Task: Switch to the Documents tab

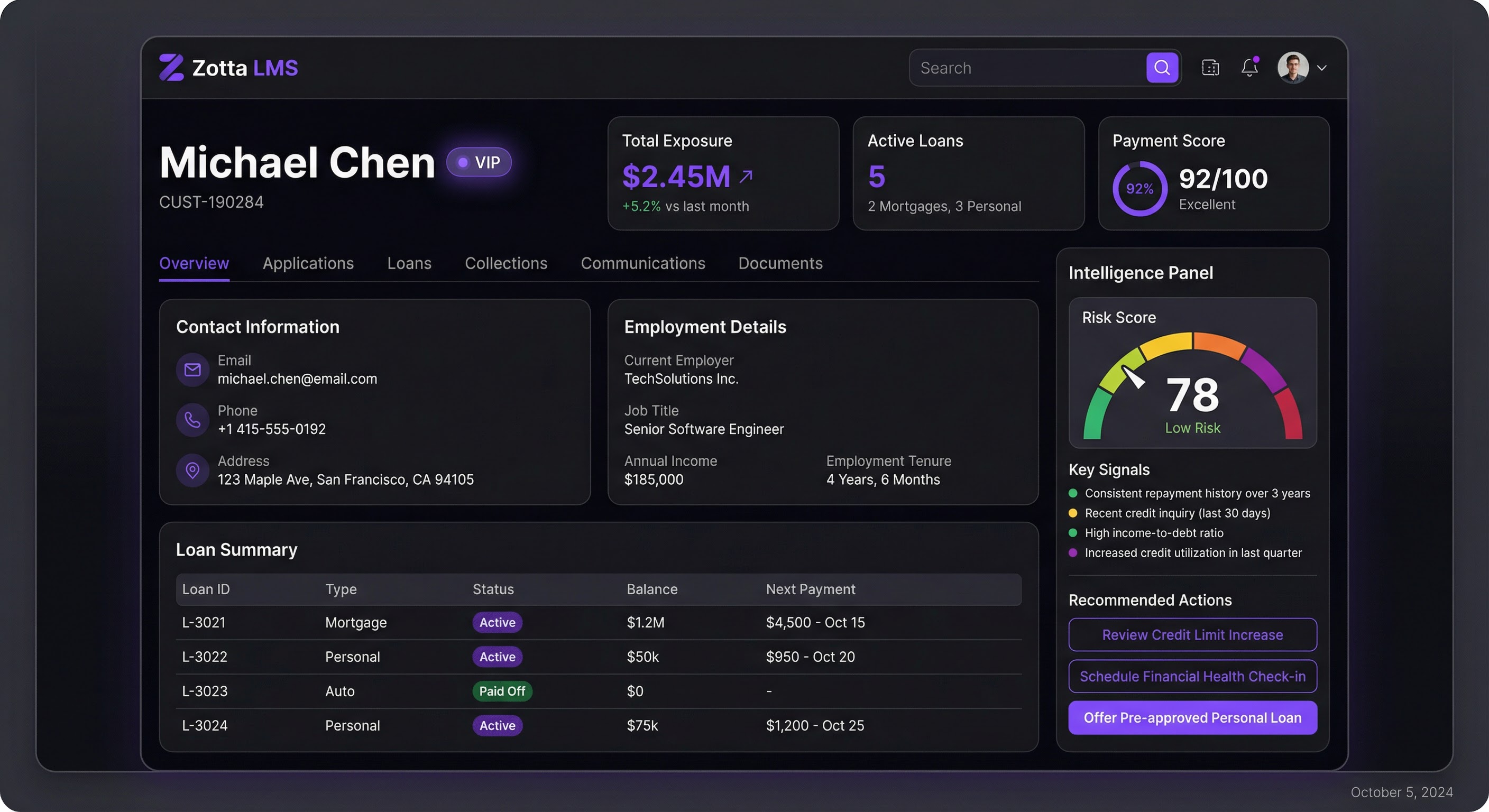Action: (780, 264)
